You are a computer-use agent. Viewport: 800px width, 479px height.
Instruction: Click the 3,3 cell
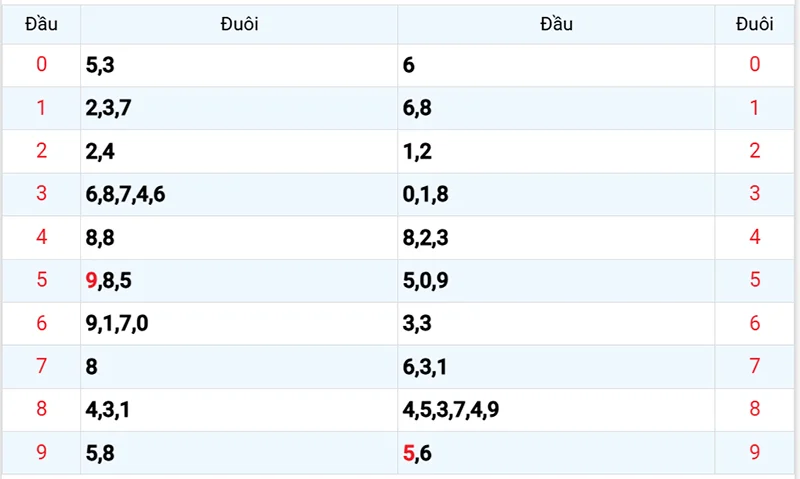pos(416,323)
